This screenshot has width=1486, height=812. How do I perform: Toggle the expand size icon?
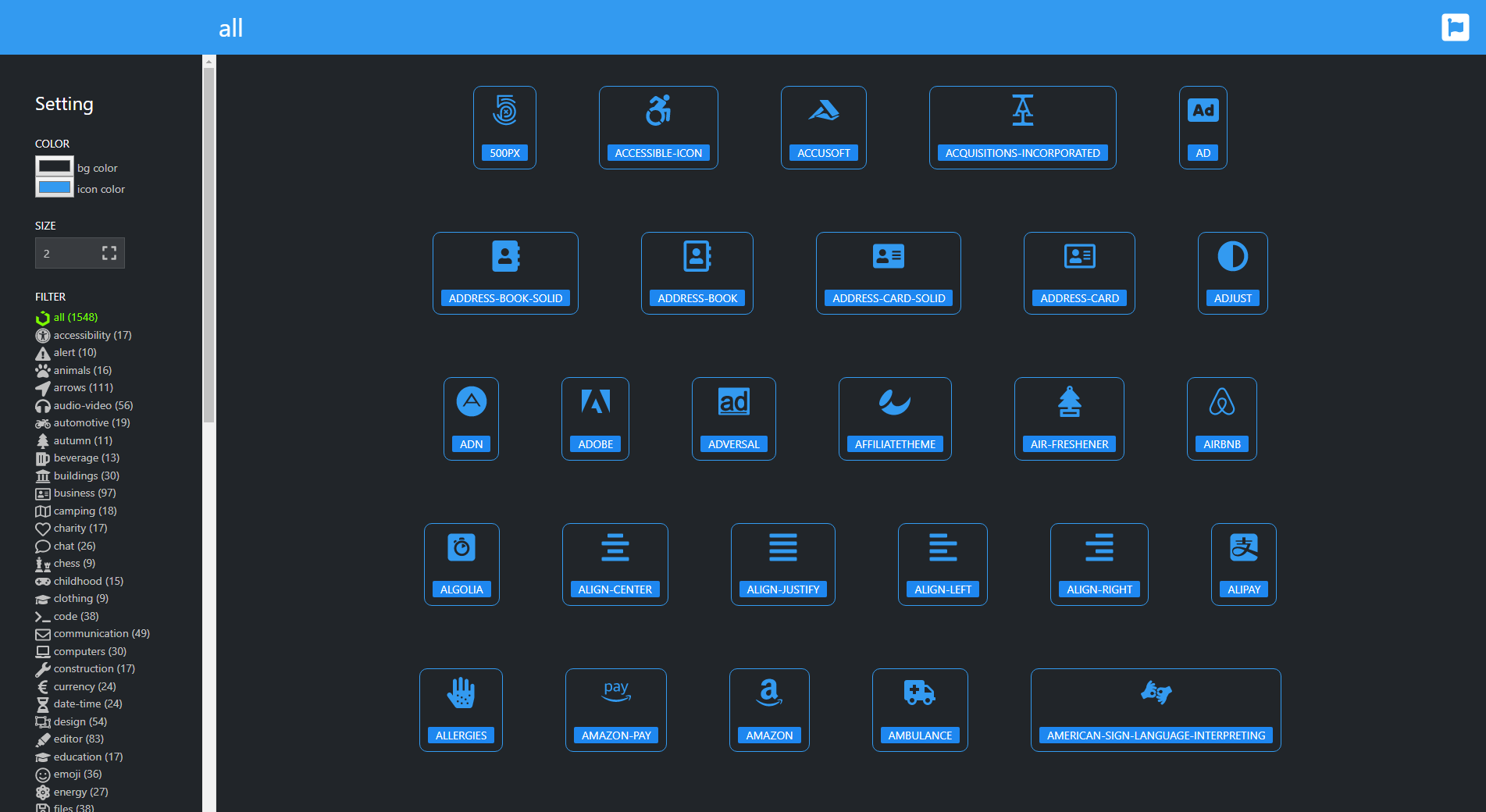tap(109, 253)
